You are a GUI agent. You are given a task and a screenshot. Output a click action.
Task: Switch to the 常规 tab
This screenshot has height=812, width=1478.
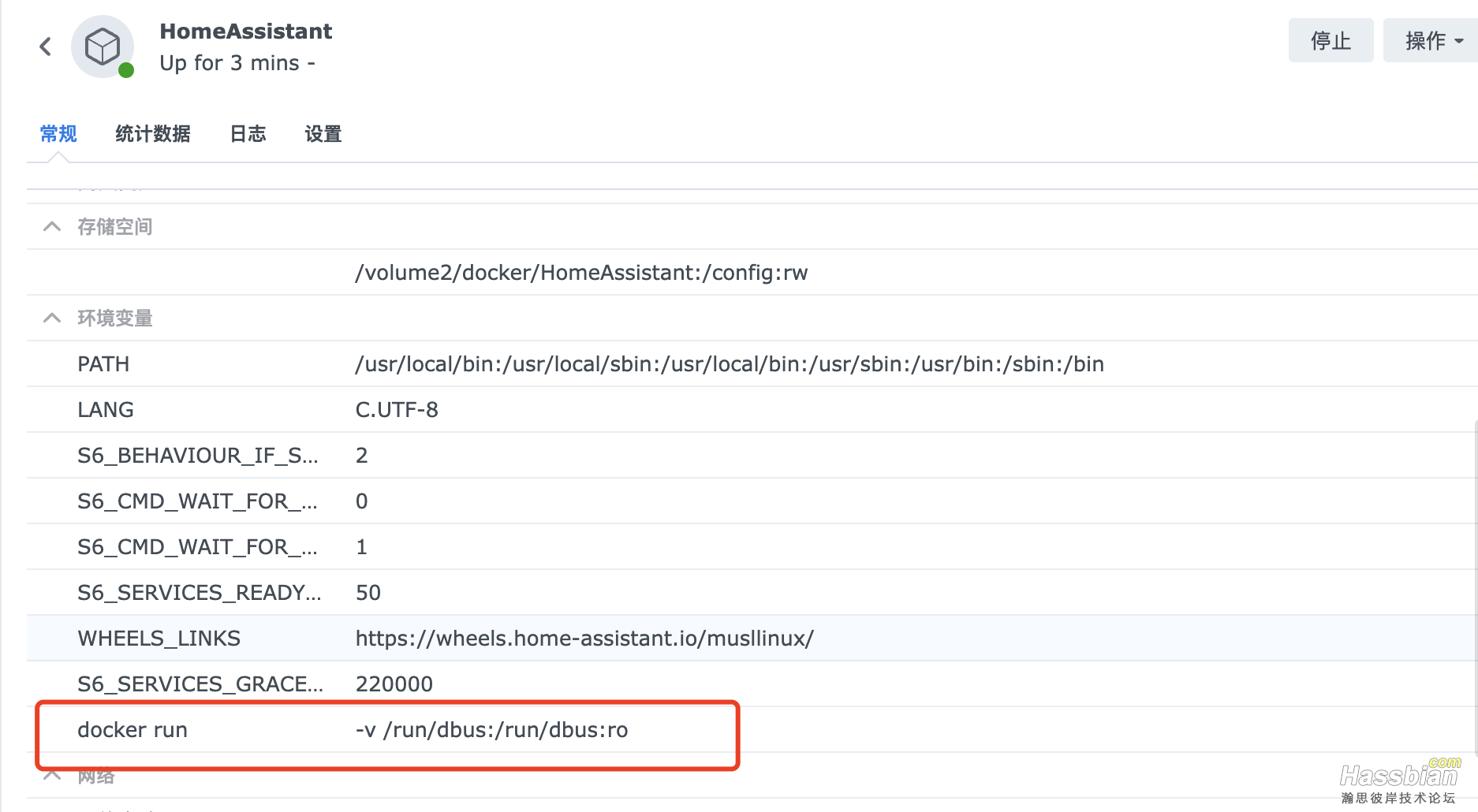58,134
